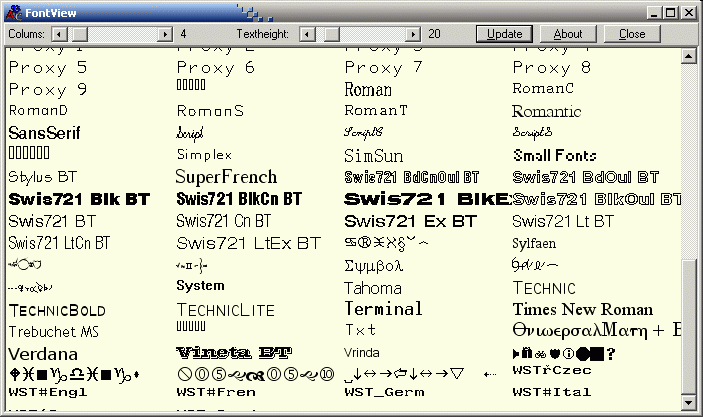Image resolution: width=703 pixels, height=417 pixels.
Task: Select the Proxy 8 font sample
Action: [x=552, y=68]
